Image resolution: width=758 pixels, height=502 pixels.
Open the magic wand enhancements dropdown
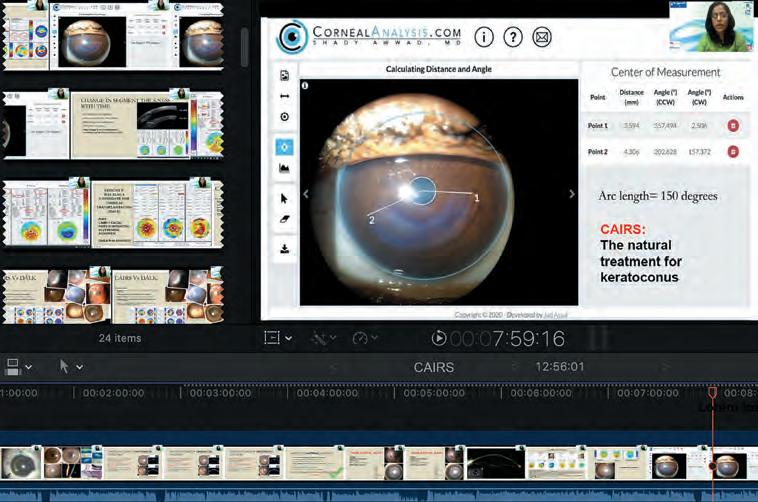[x=323, y=338]
